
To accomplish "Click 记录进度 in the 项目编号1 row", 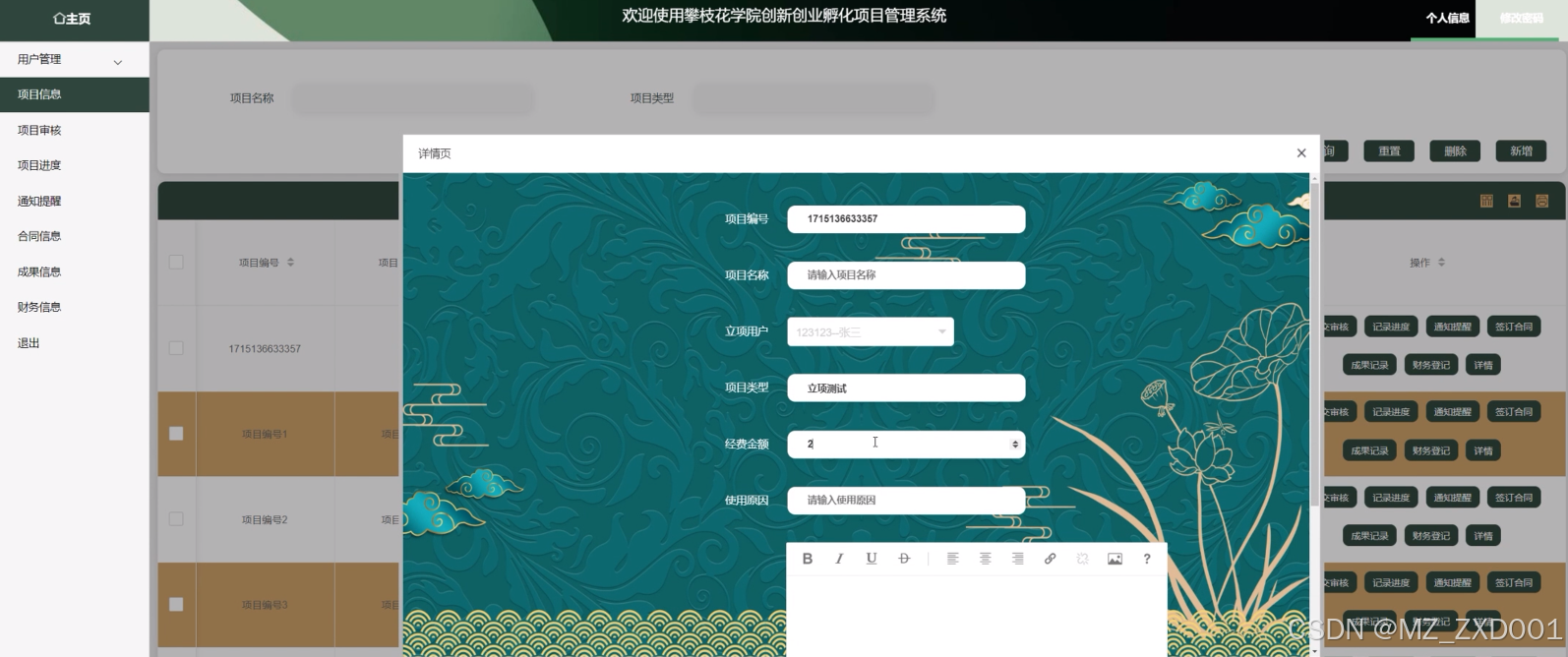I will coord(1391,412).
